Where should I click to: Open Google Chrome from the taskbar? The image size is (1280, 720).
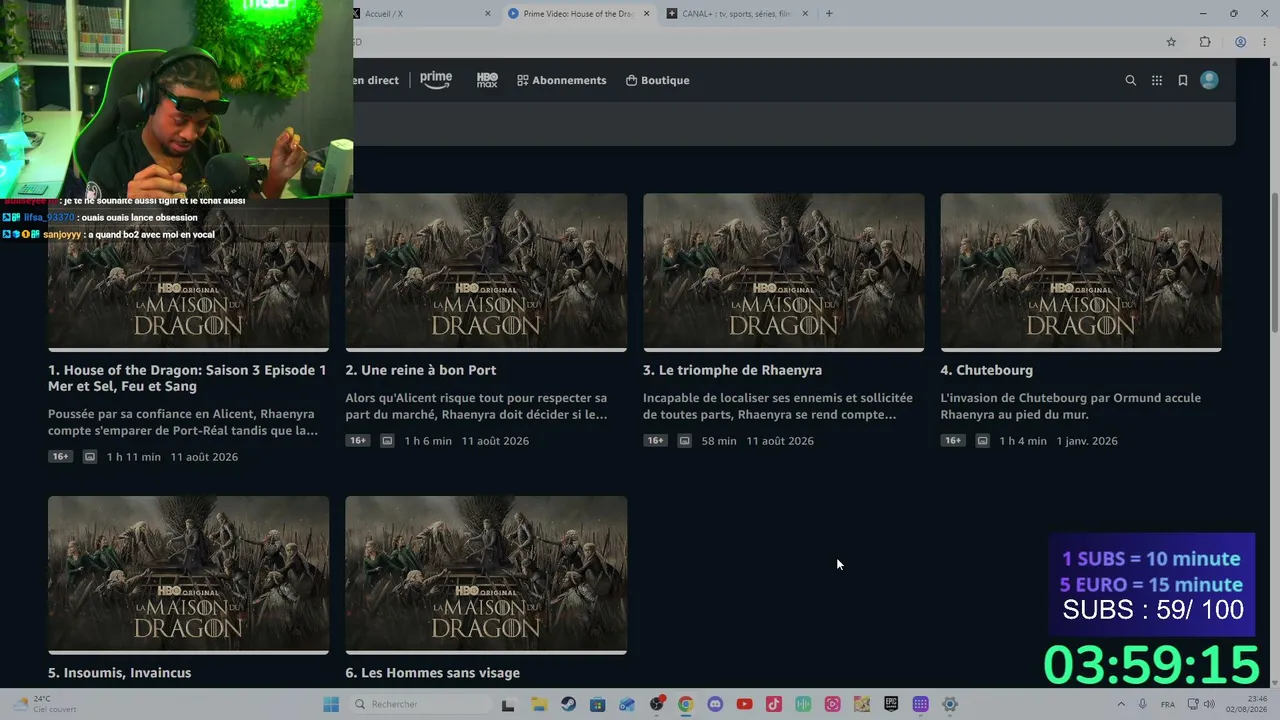pyautogui.click(x=685, y=704)
